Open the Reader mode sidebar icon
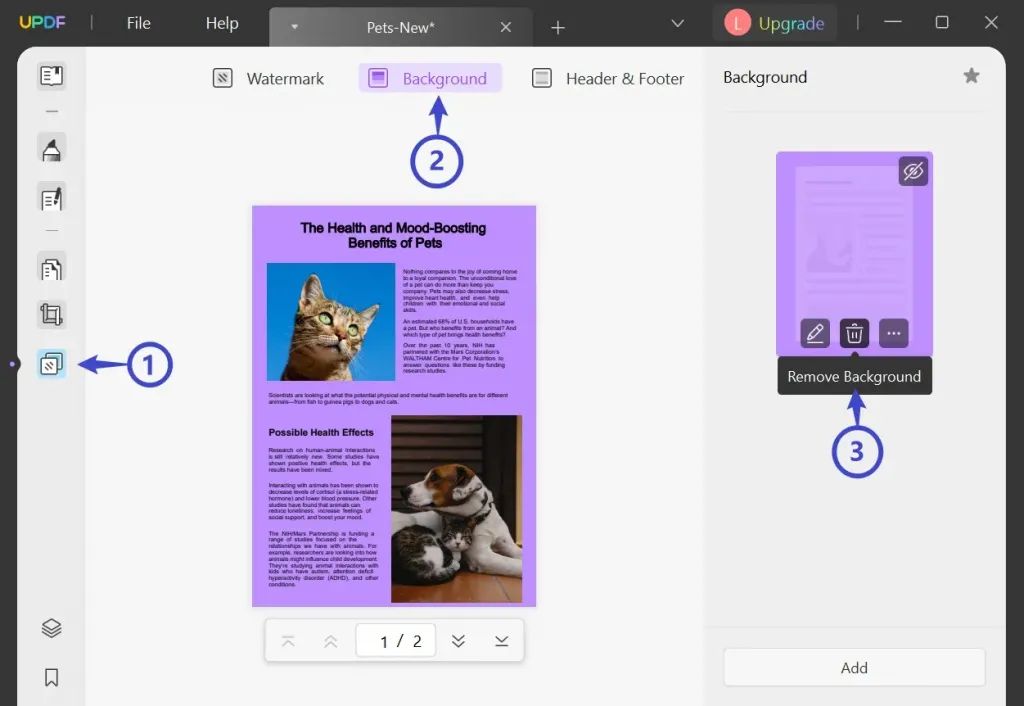This screenshot has width=1024, height=706. coord(52,76)
